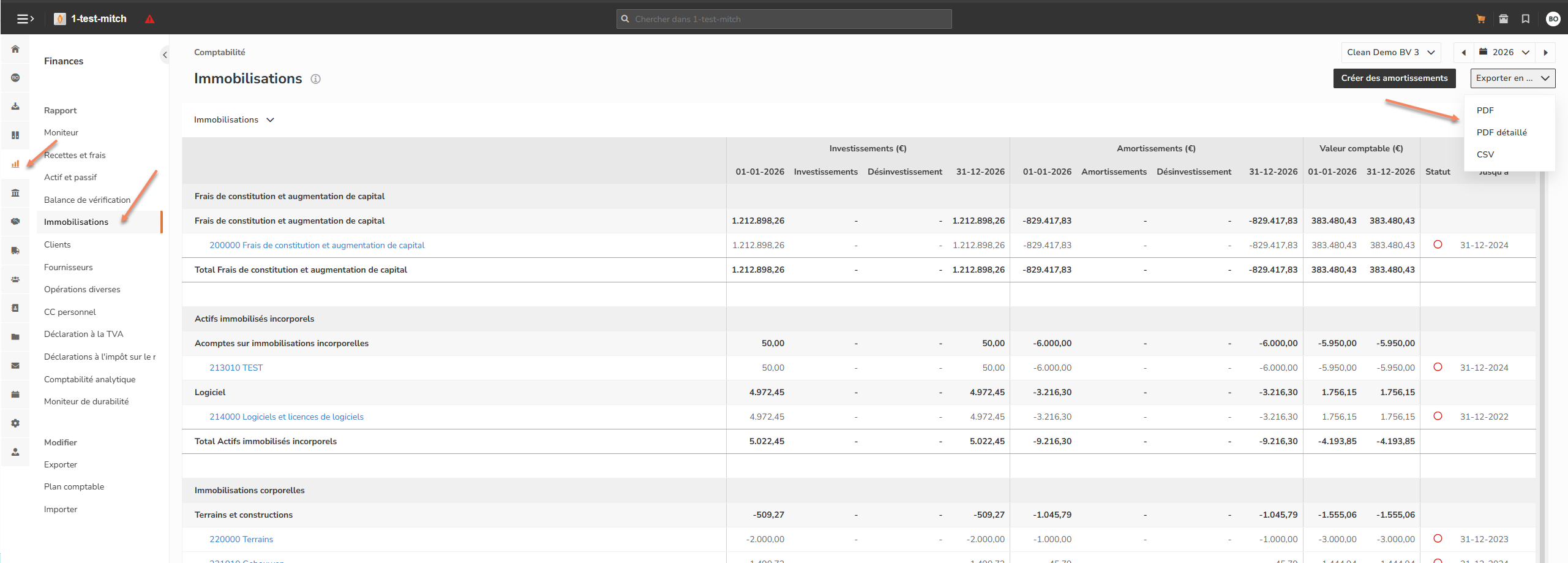
Task: Open the store icon in top bar
Action: pos(1503,19)
